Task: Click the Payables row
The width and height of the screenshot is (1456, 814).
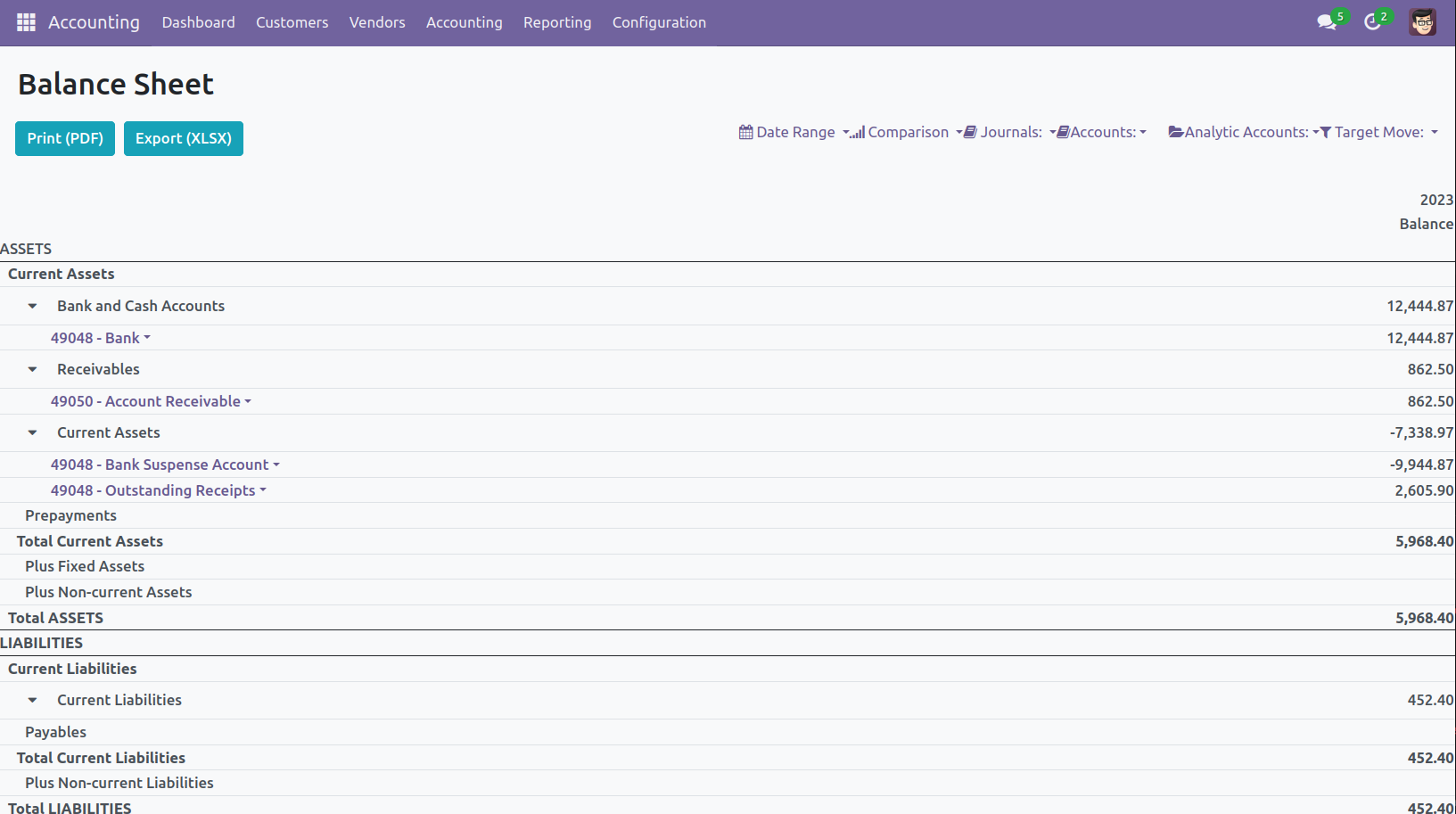Action: tap(728, 732)
